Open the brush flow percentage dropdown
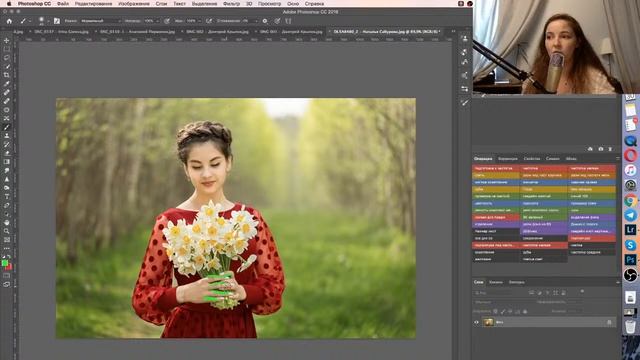This screenshot has height=360, width=640. point(194,21)
